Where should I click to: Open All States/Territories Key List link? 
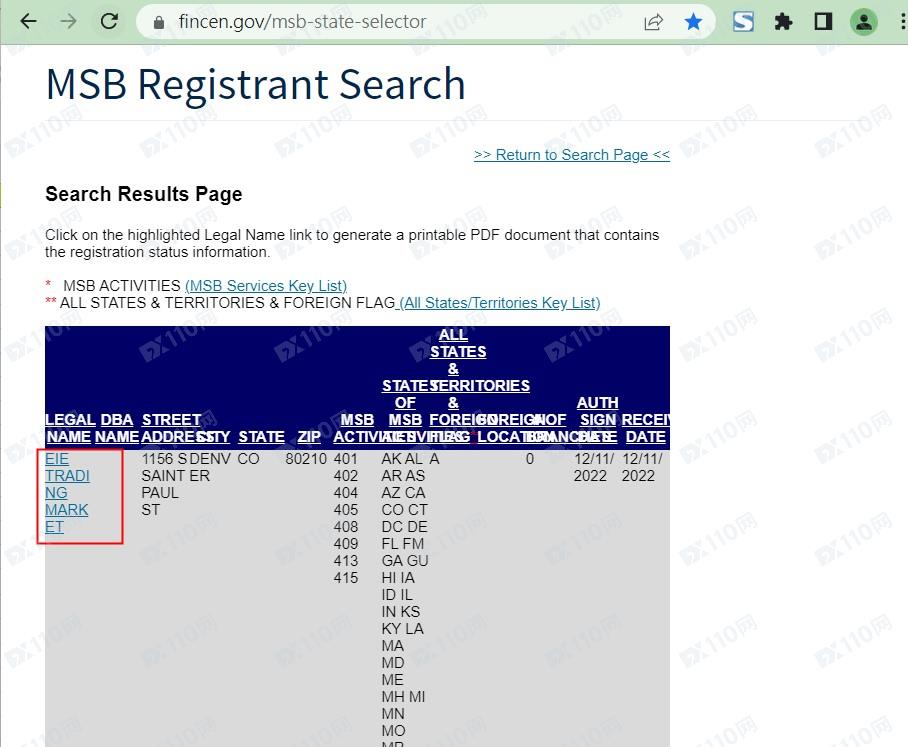coord(499,303)
